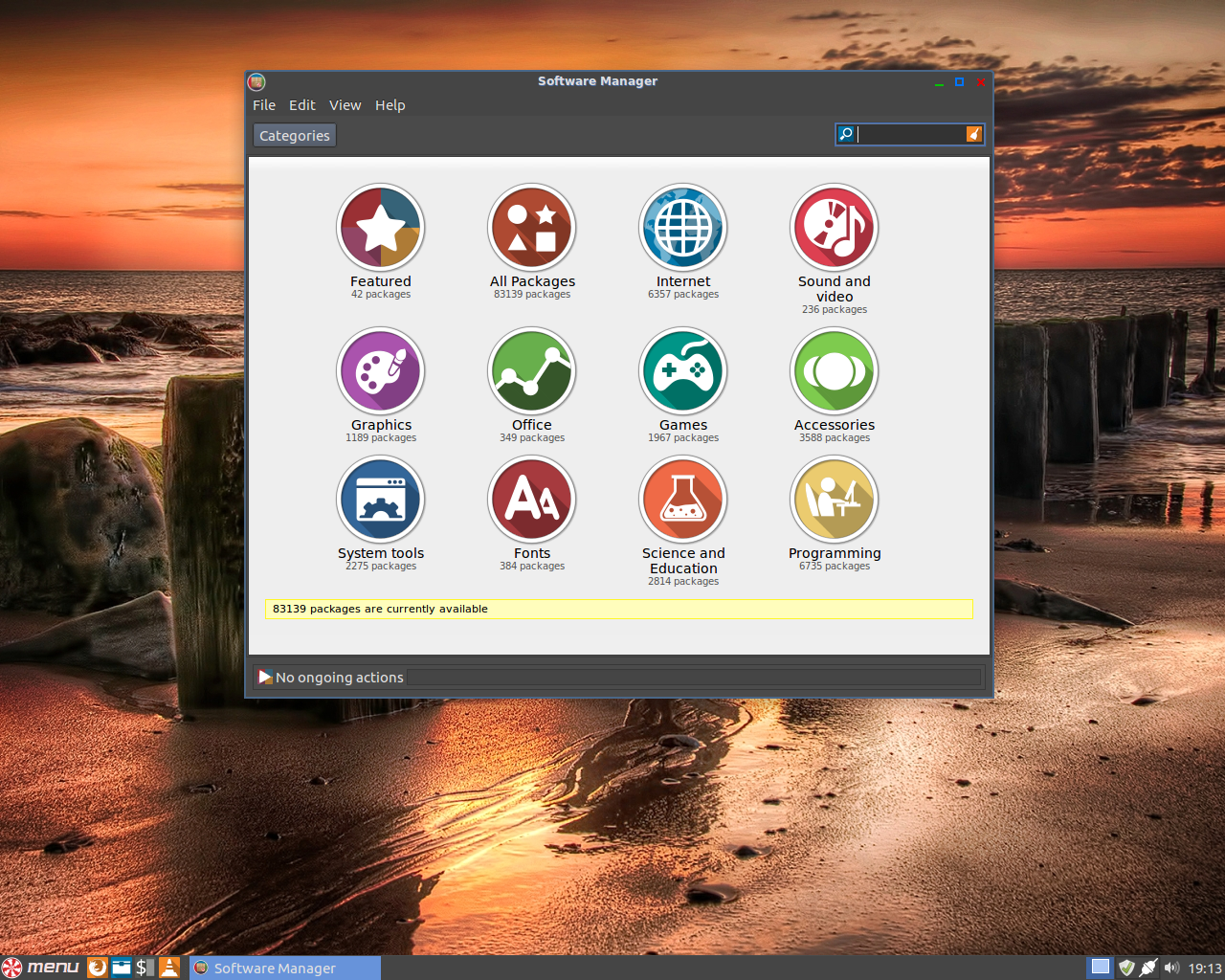Viewport: 1225px width, 980px height.
Task: Show ongoing actions via the status button
Action: pyautogui.click(x=331, y=678)
